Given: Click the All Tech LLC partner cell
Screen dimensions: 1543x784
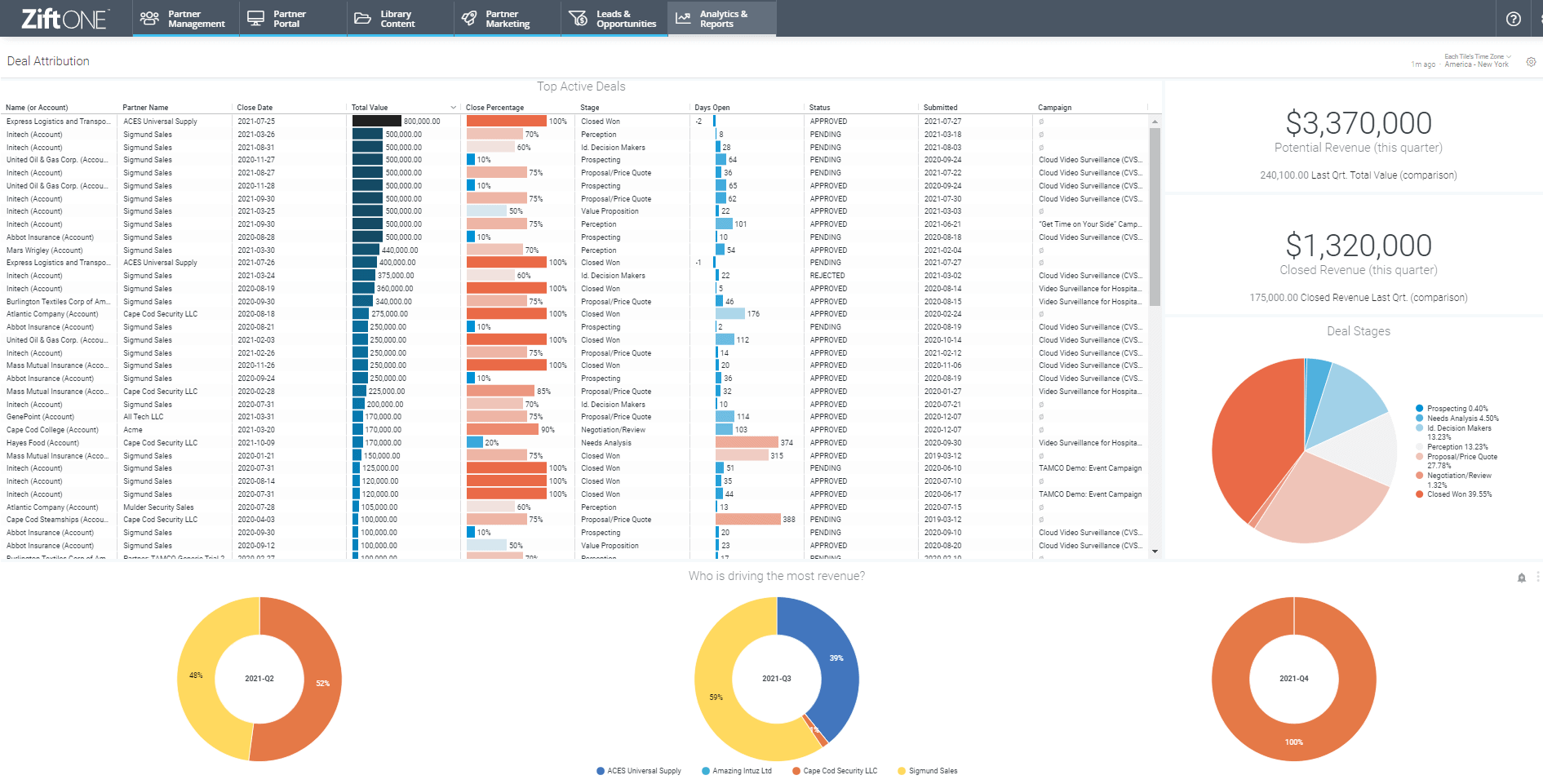Looking at the screenshot, I should click(x=144, y=417).
